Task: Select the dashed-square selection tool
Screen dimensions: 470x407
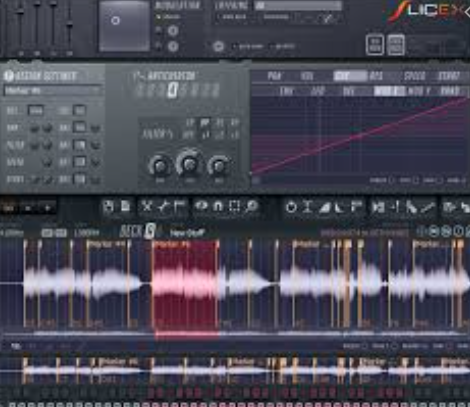Action: [x=234, y=207]
